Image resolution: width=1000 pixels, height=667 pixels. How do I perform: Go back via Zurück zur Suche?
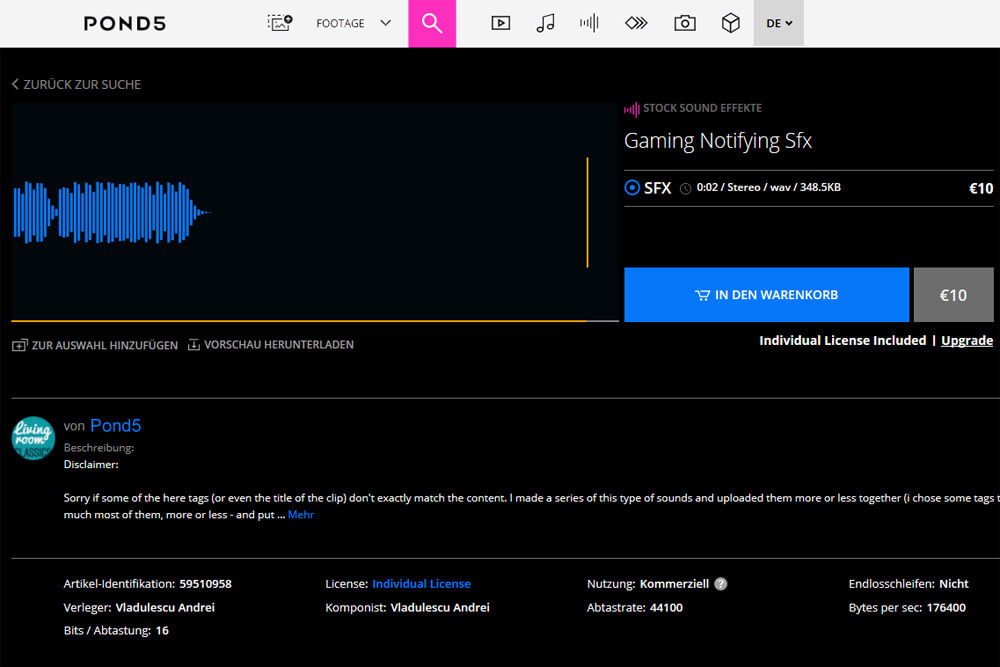coord(76,85)
